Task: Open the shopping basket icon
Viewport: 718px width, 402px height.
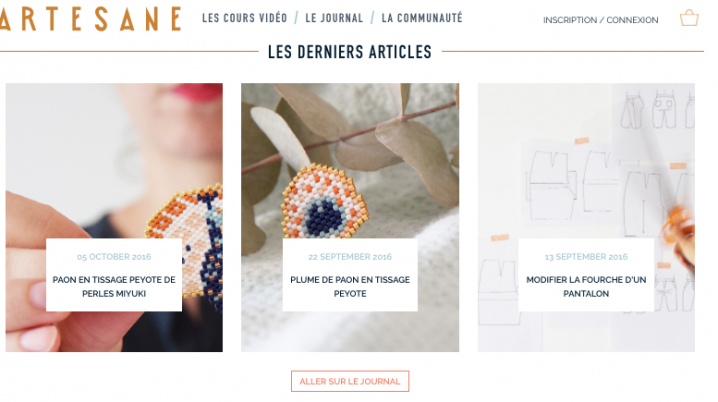Action: click(689, 18)
